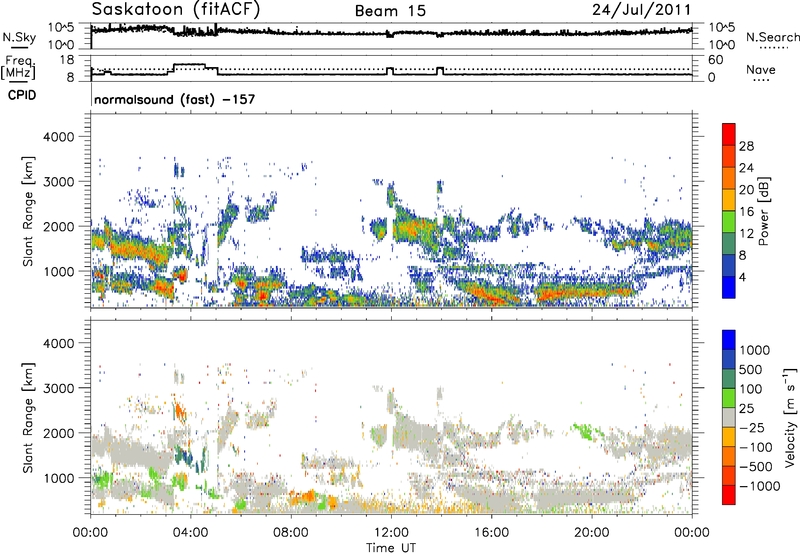Click the green velocity patch near 20:00
The image size is (800, 554).
click(x=588, y=431)
